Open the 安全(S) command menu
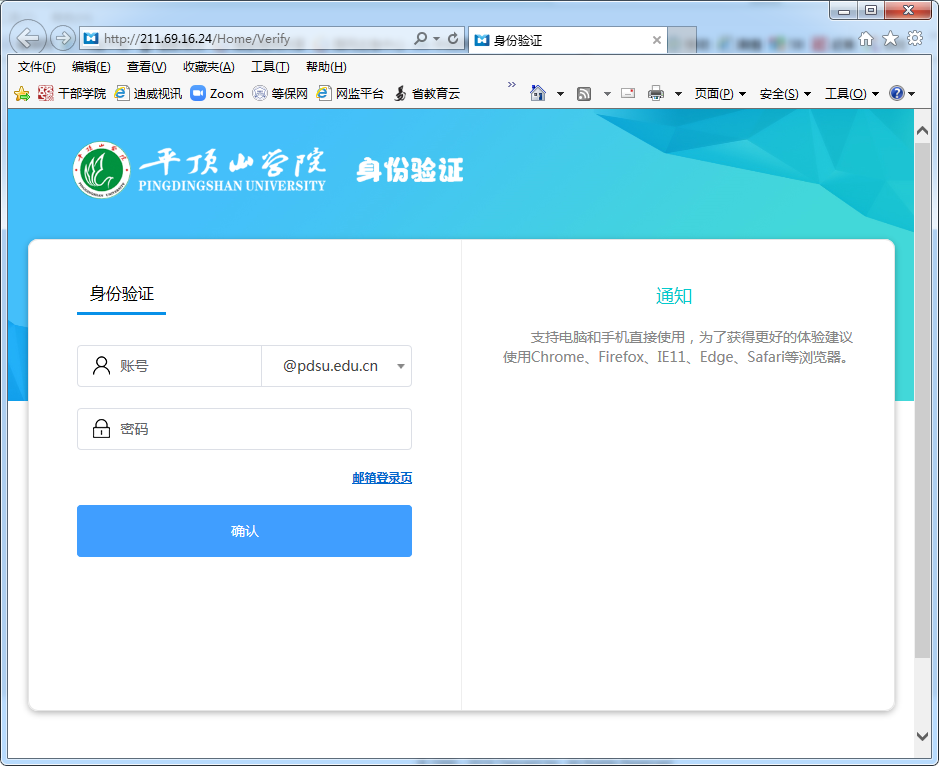The height and width of the screenshot is (766, 939). 785,93
